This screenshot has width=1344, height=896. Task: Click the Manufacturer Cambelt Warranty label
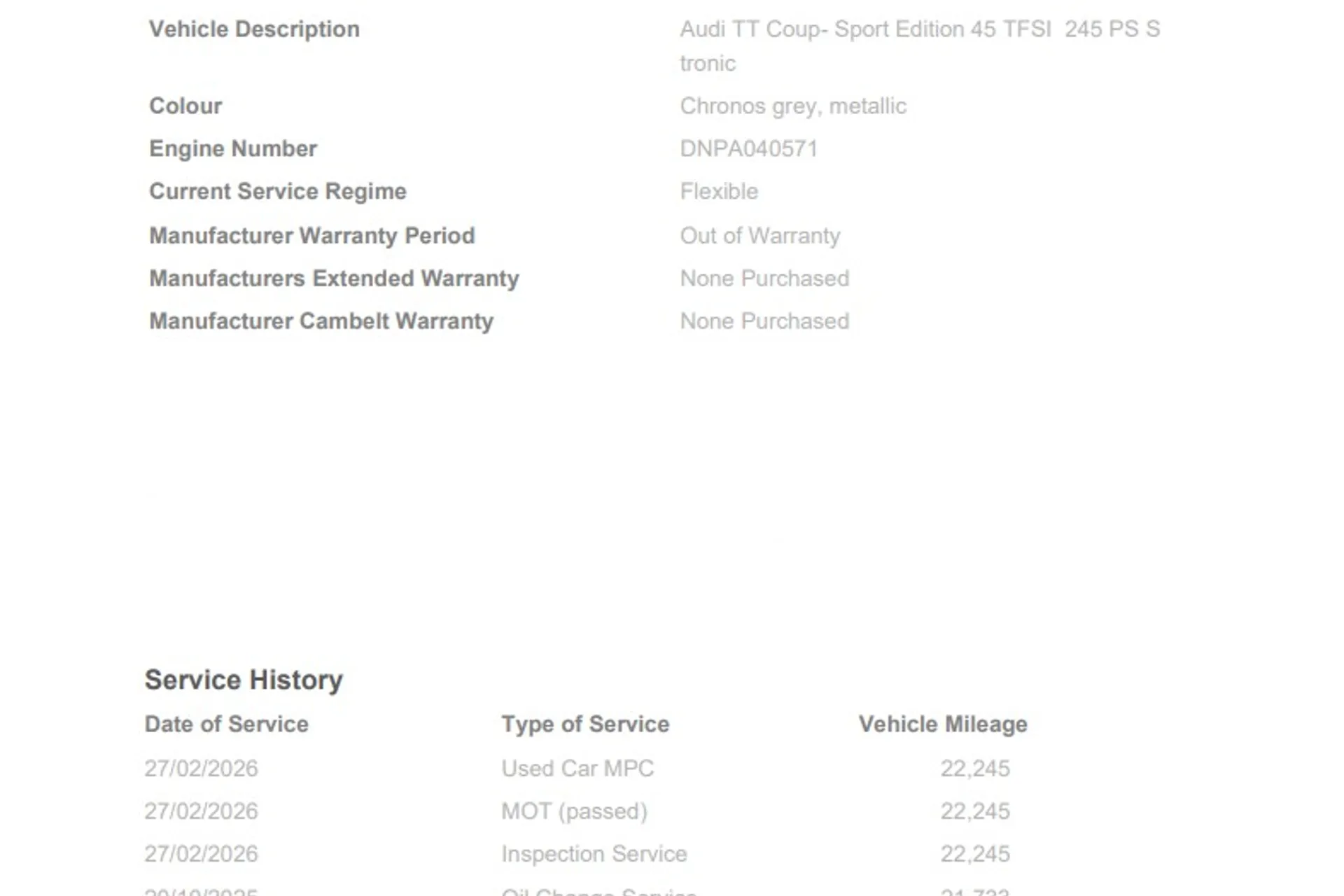pos(321,321)
